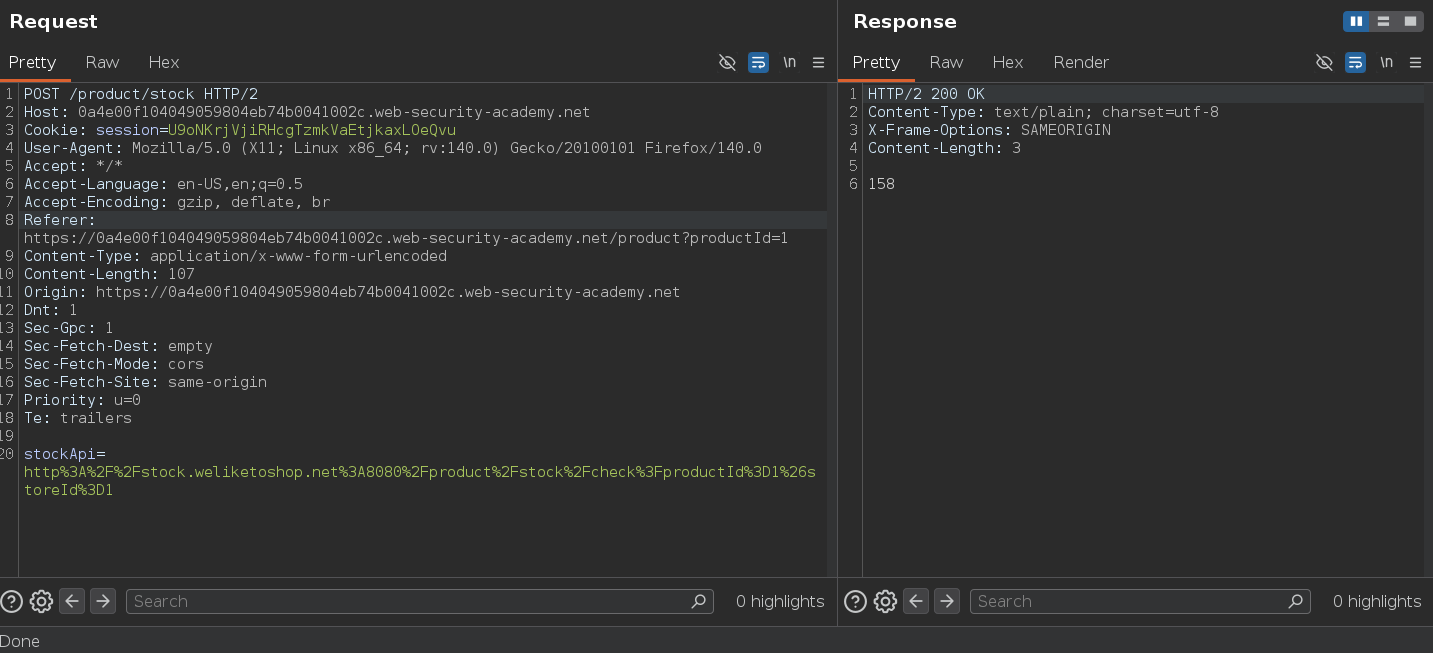
Task: Click Request search magnifier icon
Action: [x=699, y=601]
